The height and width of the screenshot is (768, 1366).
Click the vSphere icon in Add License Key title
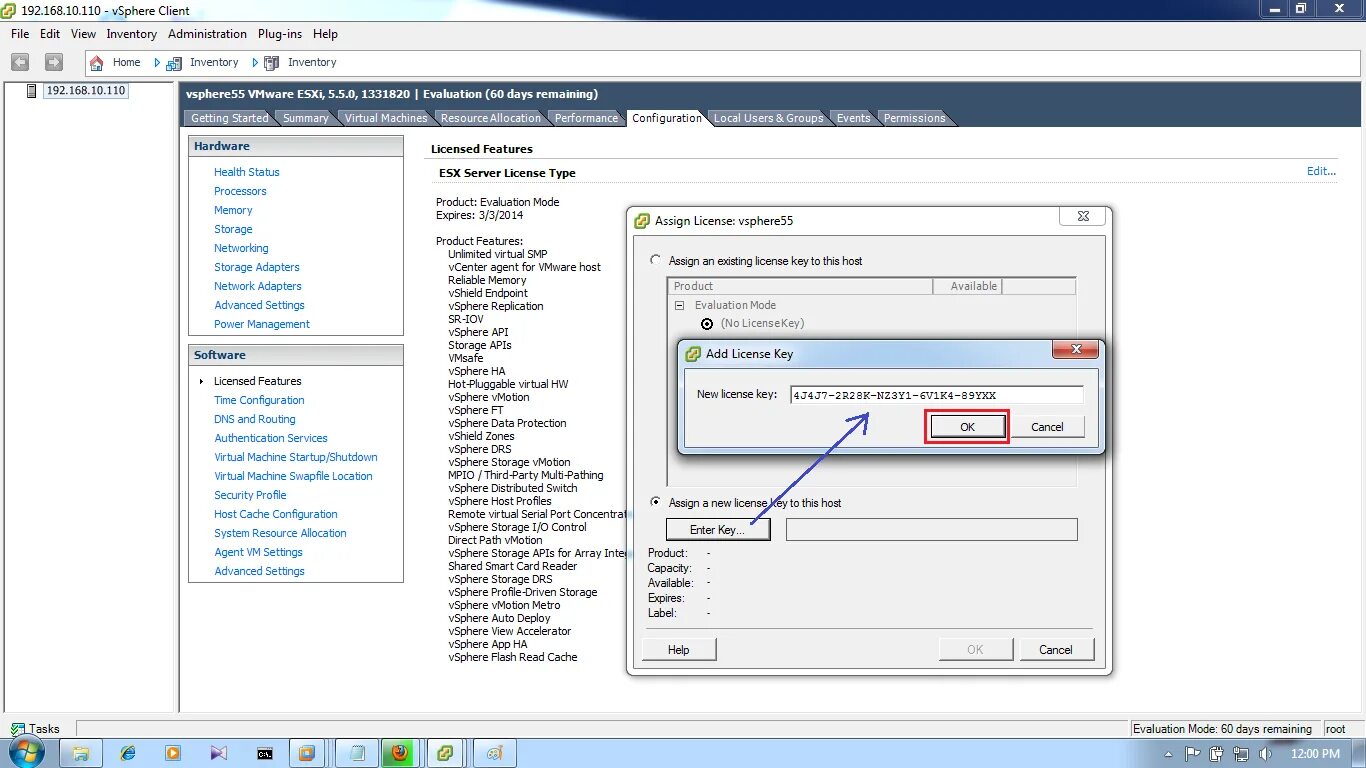(x=692, y=353)
